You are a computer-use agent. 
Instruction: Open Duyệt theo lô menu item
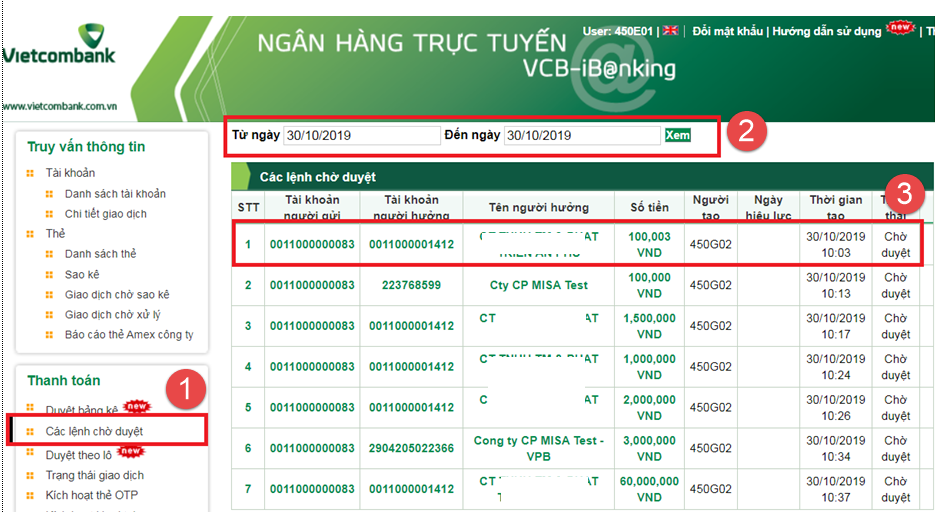pos(78,455)
